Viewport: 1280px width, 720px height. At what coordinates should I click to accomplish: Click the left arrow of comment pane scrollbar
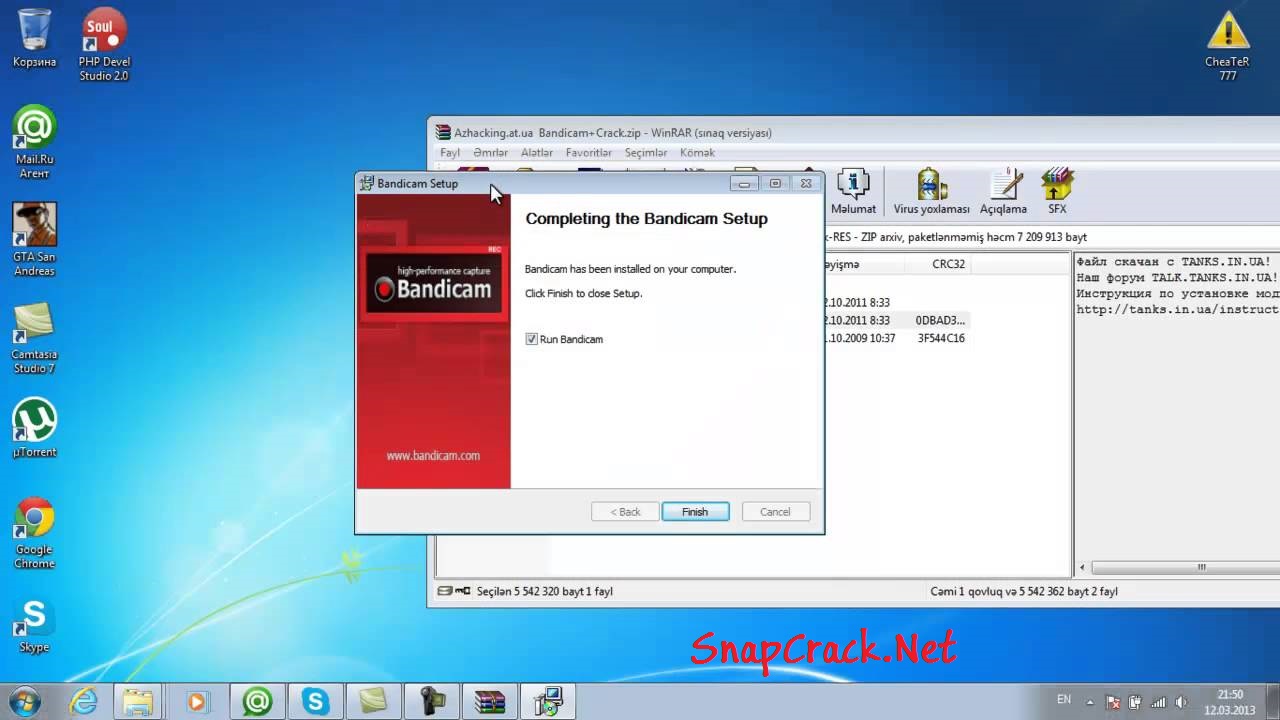click(x=1082, y=567)
